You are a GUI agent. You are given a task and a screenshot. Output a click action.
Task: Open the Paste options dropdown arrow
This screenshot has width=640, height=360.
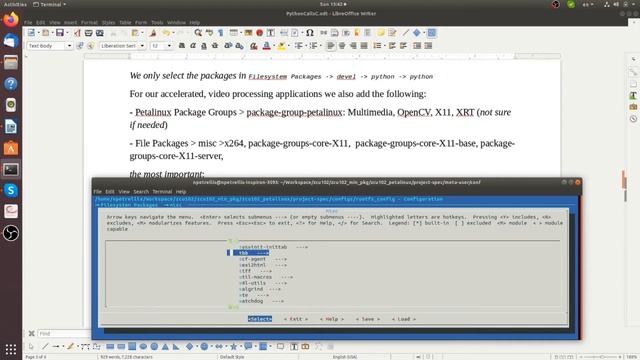(141, 33)
